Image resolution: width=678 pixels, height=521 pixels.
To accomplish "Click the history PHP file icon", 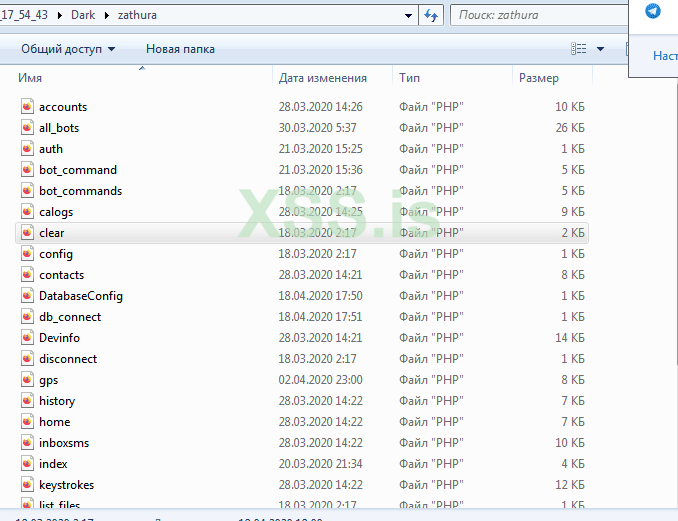I will coord(27,400).
